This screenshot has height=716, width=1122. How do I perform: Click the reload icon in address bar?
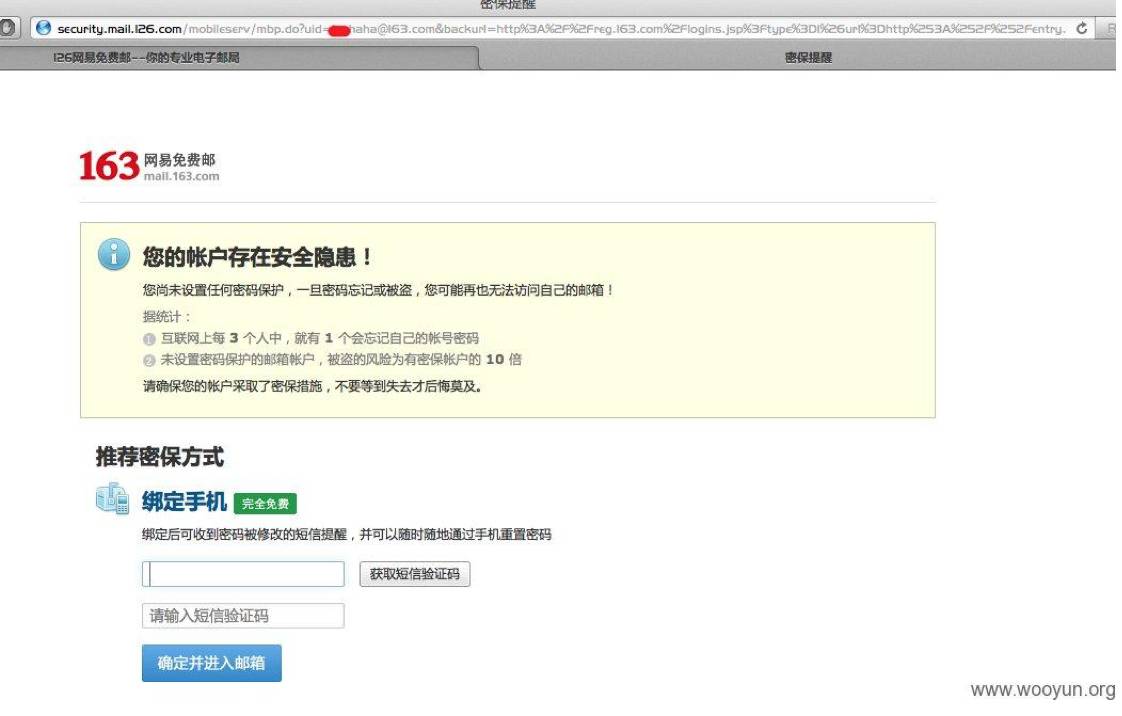pos(1082,29)
